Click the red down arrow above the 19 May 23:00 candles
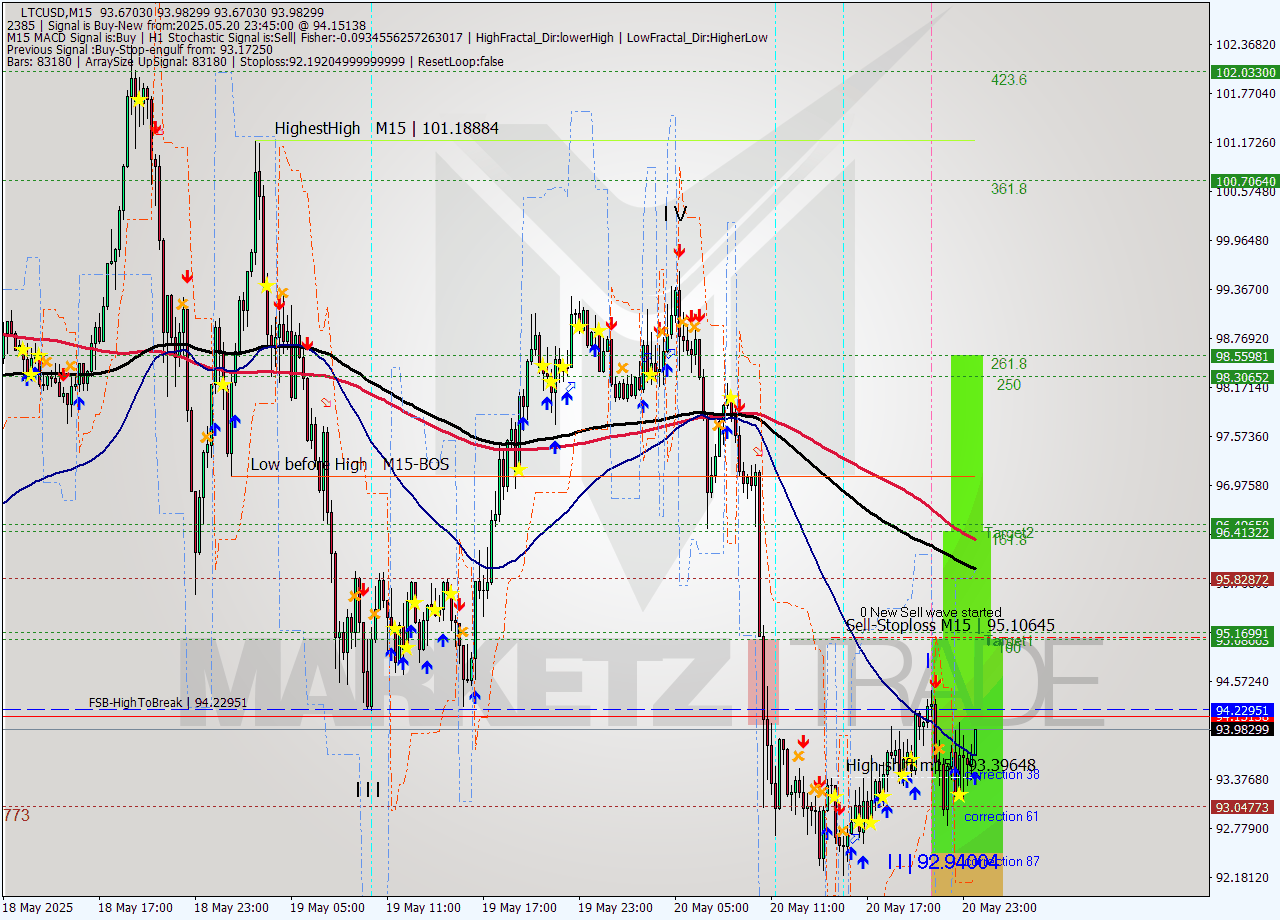The image size is (1280, 920). 611,325
